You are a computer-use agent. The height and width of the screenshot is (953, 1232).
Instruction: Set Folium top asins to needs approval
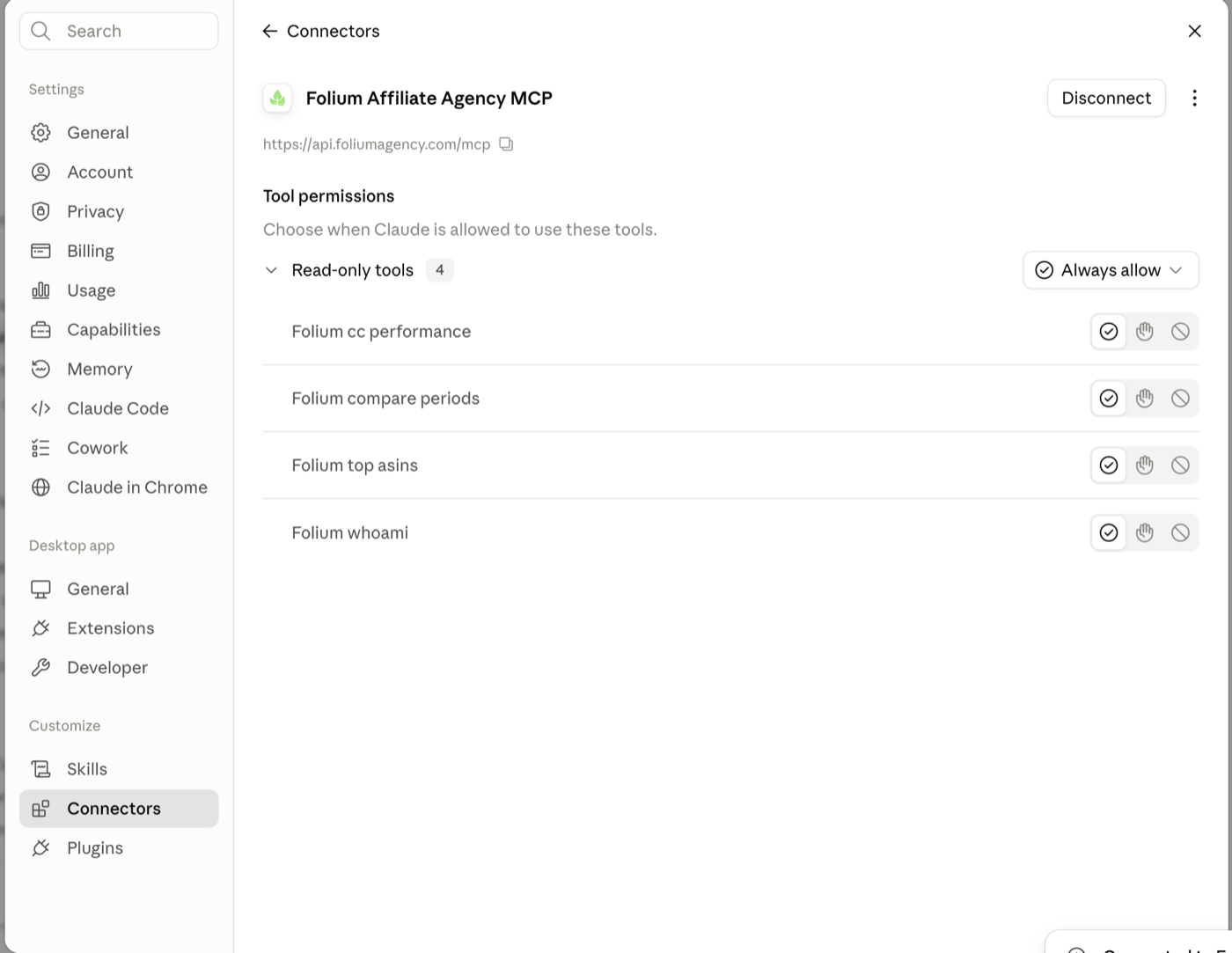[x=1145, y=466]
